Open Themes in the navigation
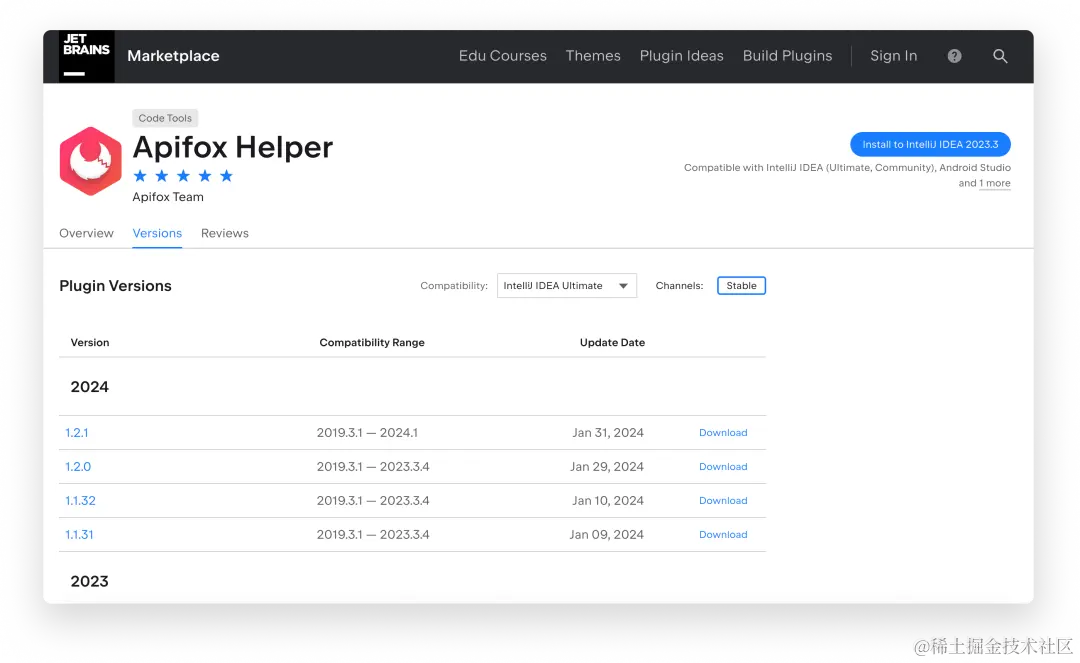The image size is (1080, 663). [x=593, y=56]
